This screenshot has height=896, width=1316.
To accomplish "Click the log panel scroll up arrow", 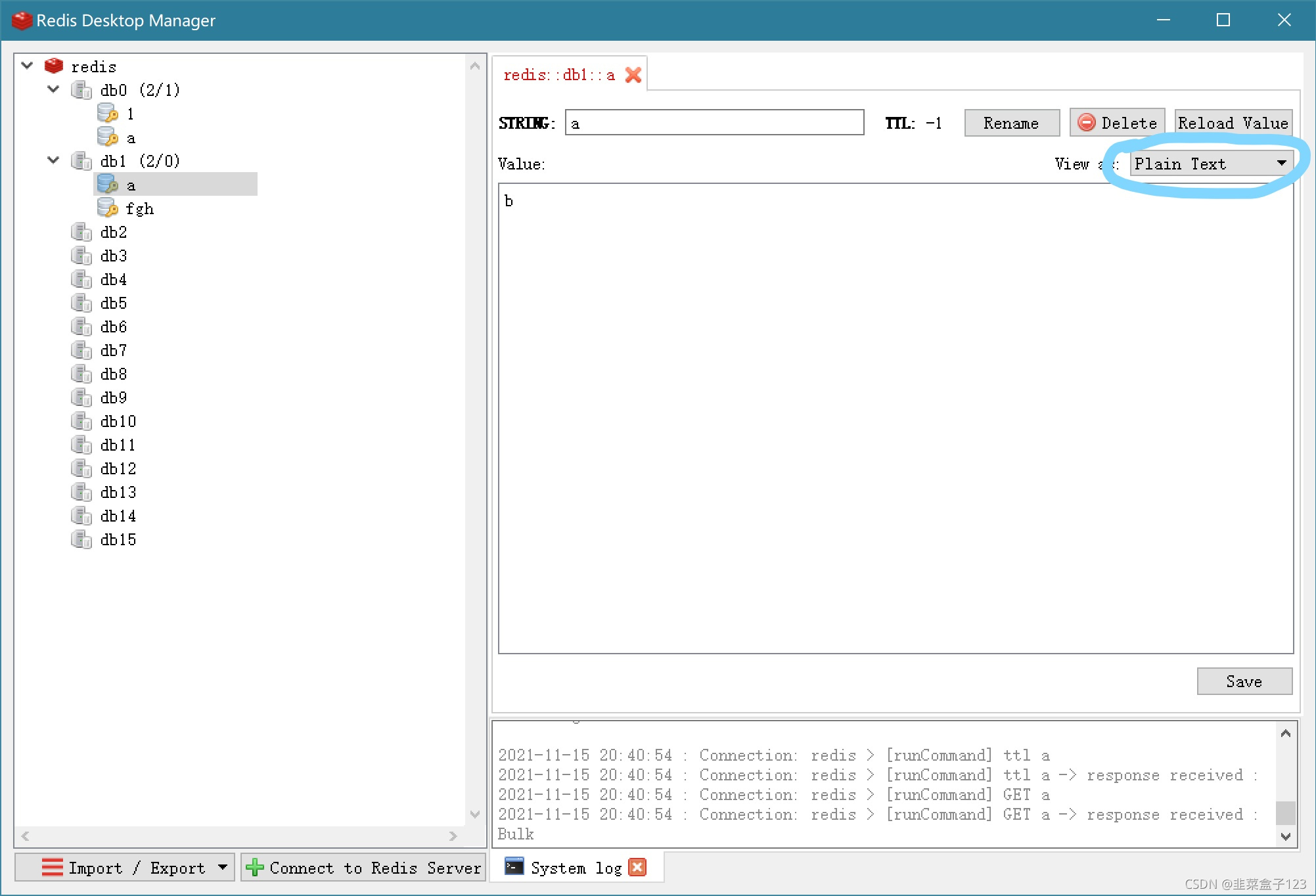I will [1286, 733].
